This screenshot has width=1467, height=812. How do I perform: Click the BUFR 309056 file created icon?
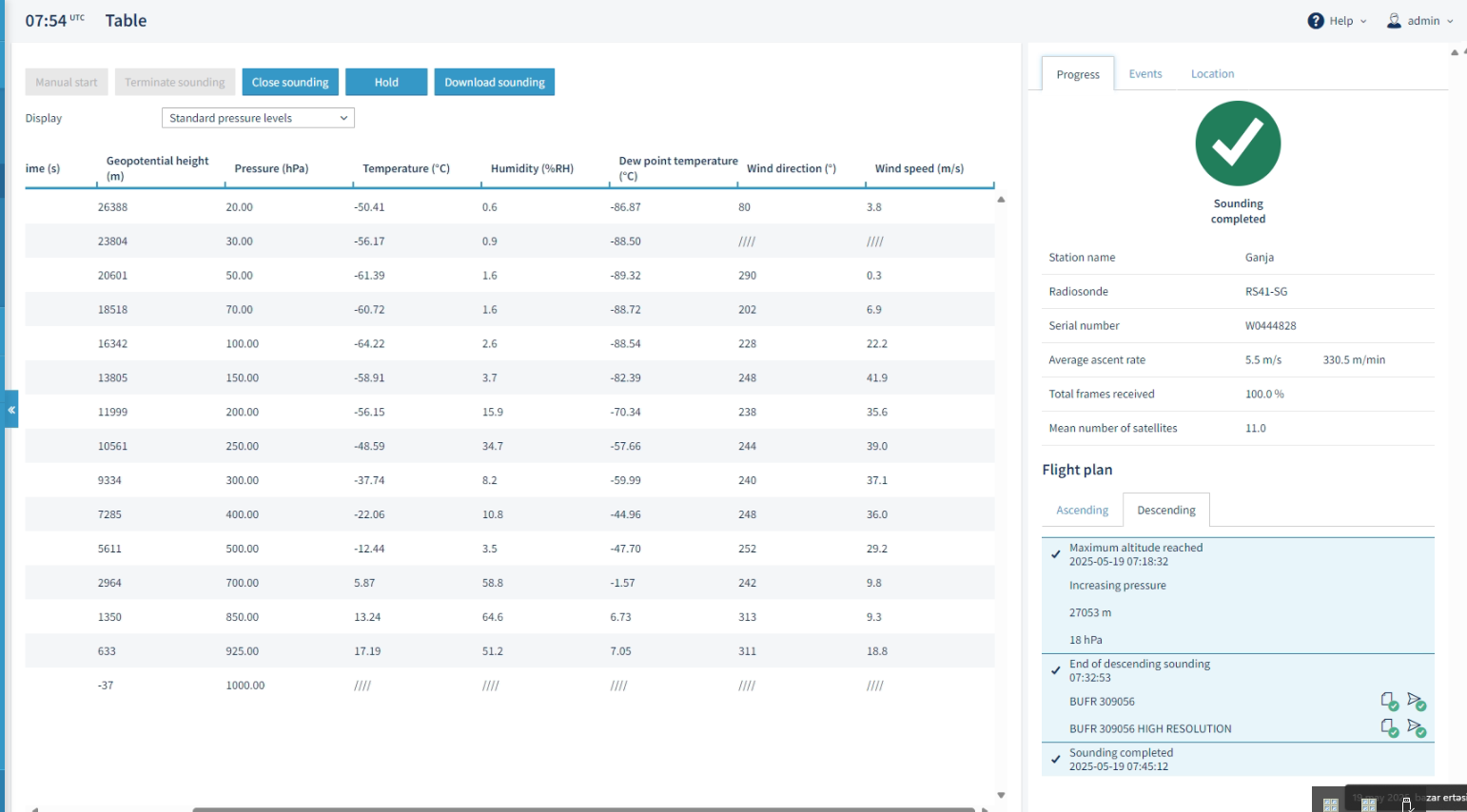click(x=1390, y=702)
